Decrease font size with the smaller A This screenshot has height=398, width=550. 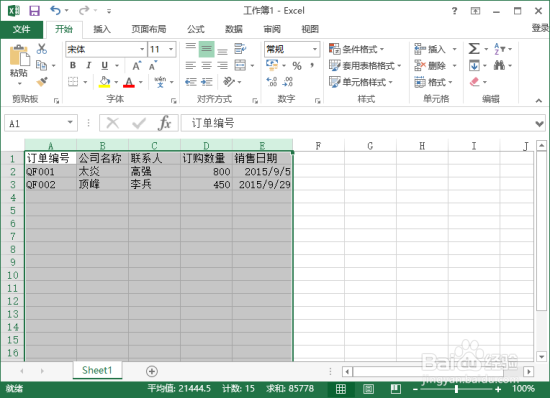pyautogui.click(x=153, y=66)
